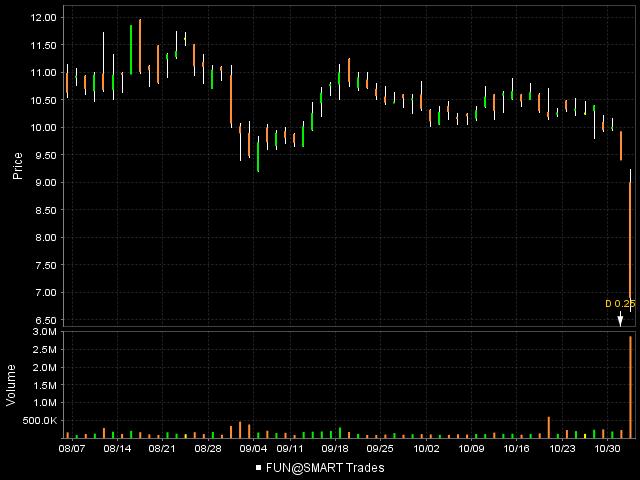Click the 500.0K volume axis label

point(40,421)
